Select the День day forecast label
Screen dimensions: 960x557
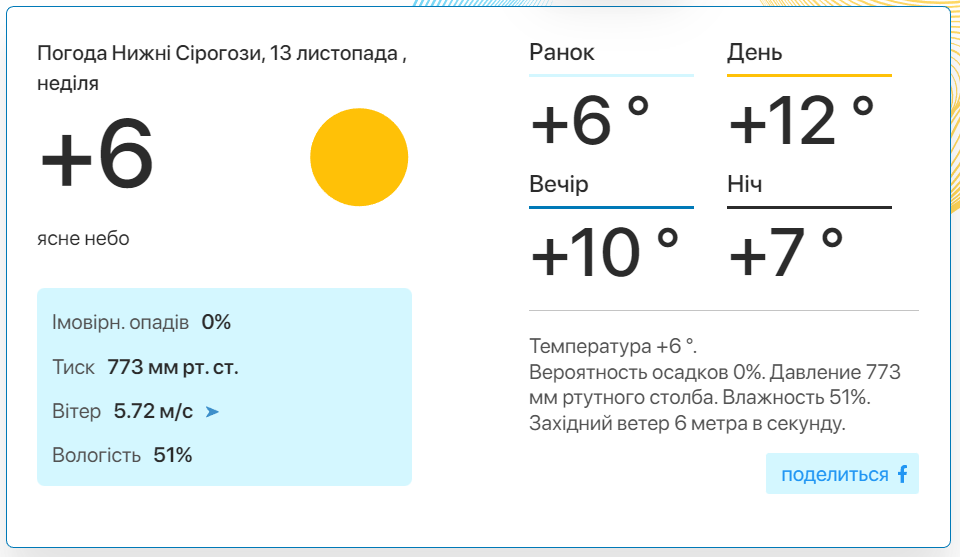point(754,53)
